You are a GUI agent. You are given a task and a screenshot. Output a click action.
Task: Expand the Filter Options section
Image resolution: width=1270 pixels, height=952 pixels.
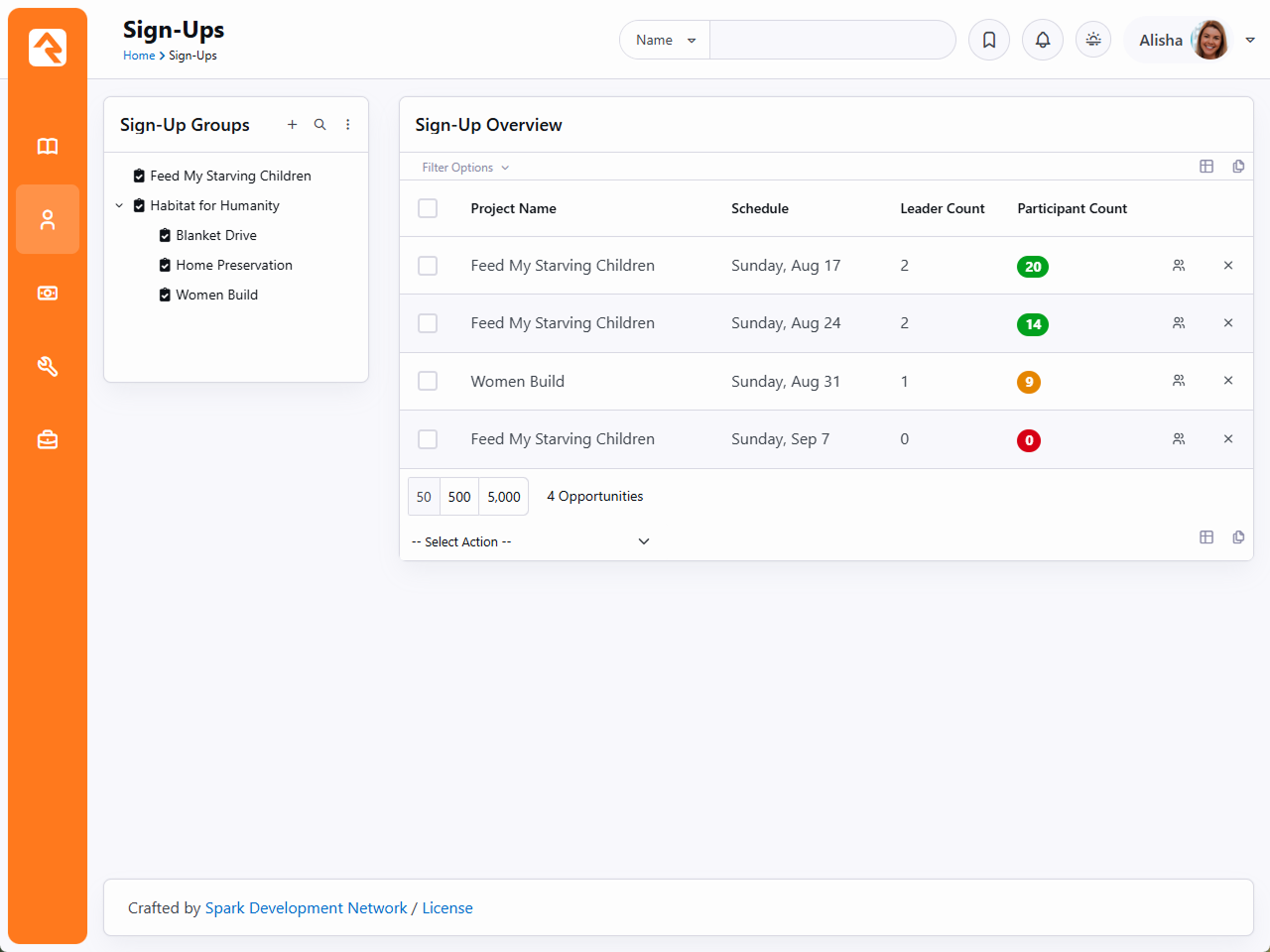464,168
